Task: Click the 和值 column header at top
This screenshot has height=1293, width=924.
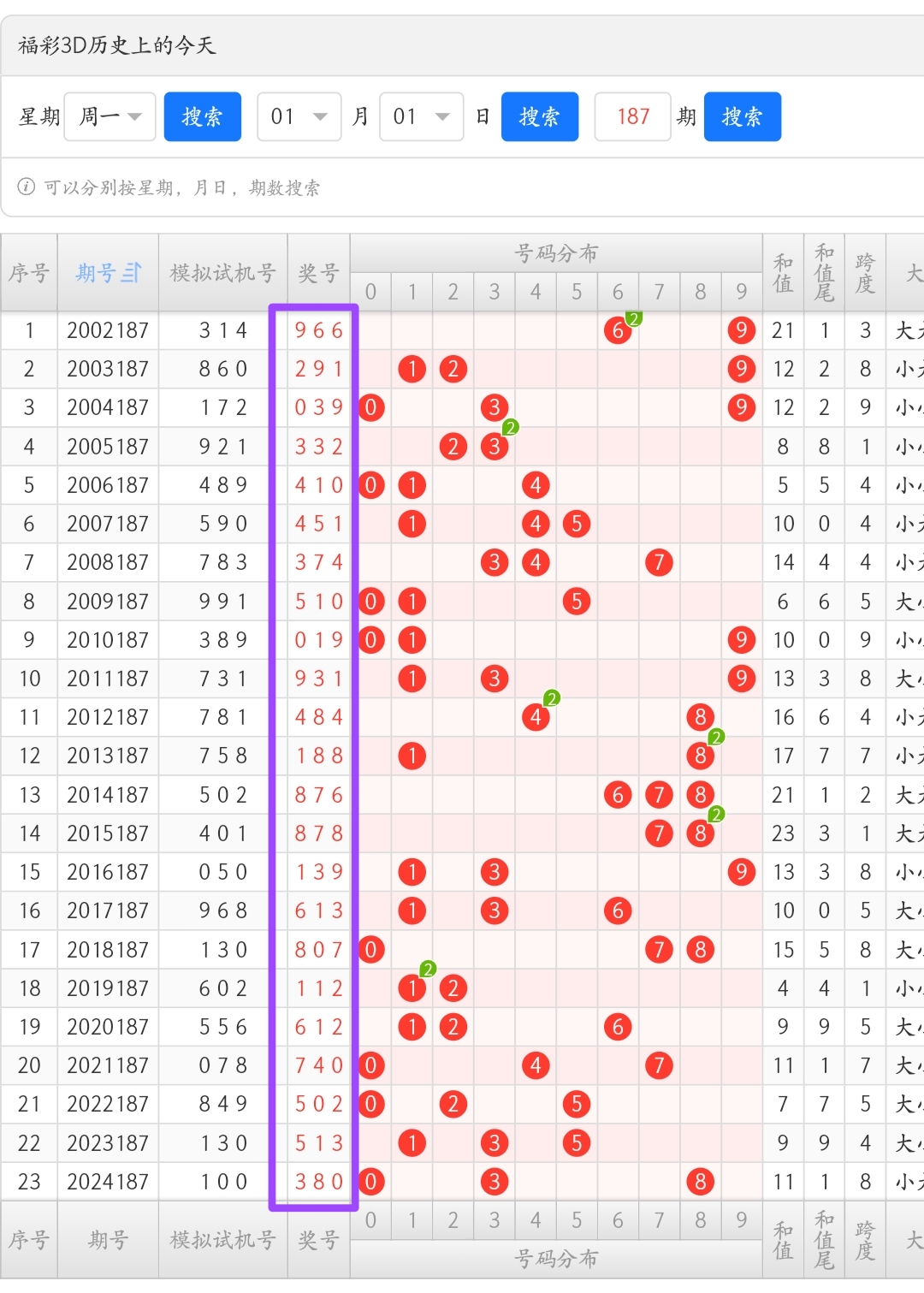Action: tap(783, 273)
